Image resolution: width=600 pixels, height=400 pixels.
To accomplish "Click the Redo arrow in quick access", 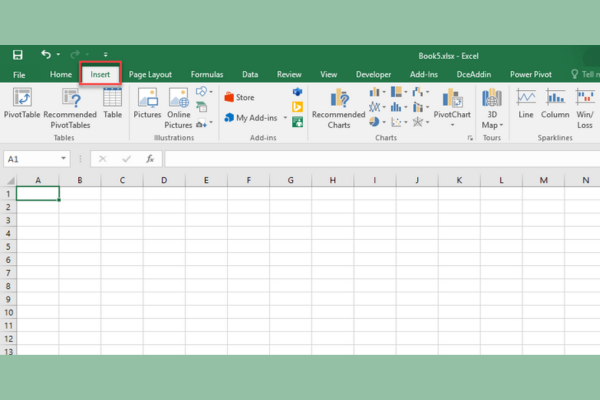I will click(x=75, y=54).
